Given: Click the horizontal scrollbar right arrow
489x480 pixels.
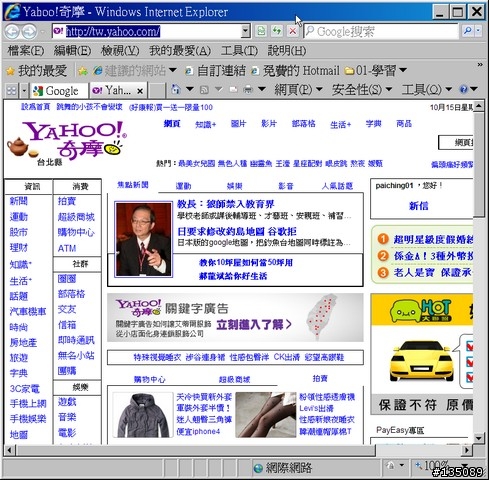Looking at the screenshot, I should (467, 450).
